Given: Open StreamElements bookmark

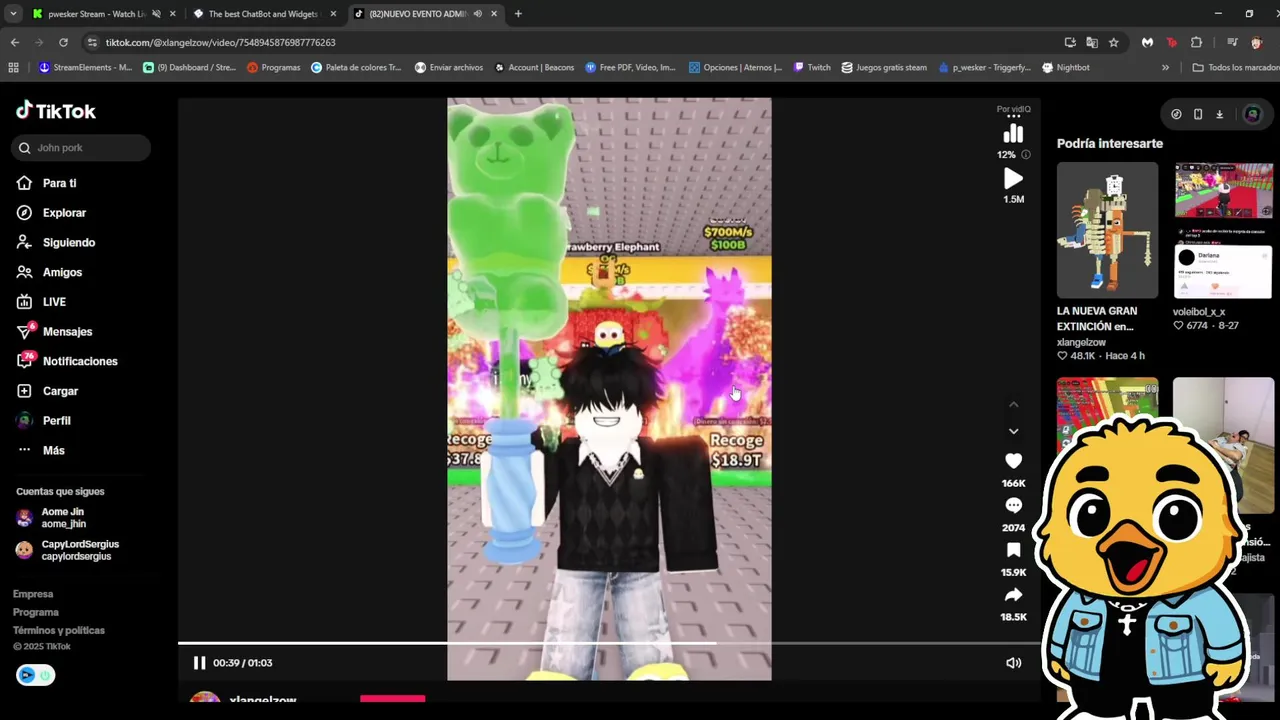Looking at the screenshot, I should [x=85, y=68].
